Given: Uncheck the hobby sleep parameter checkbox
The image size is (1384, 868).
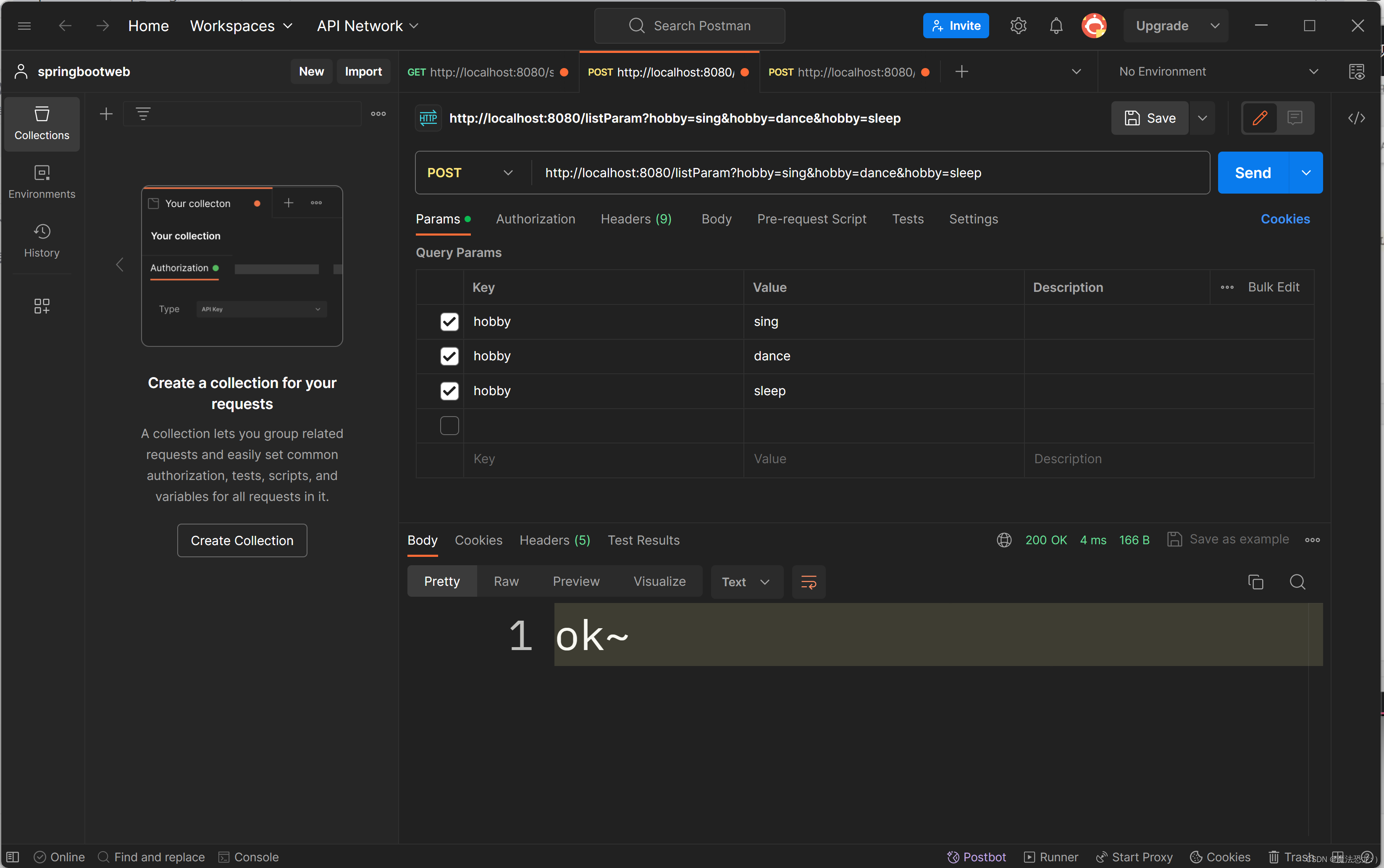Looking at the screenshot, I should coord(449,391).
